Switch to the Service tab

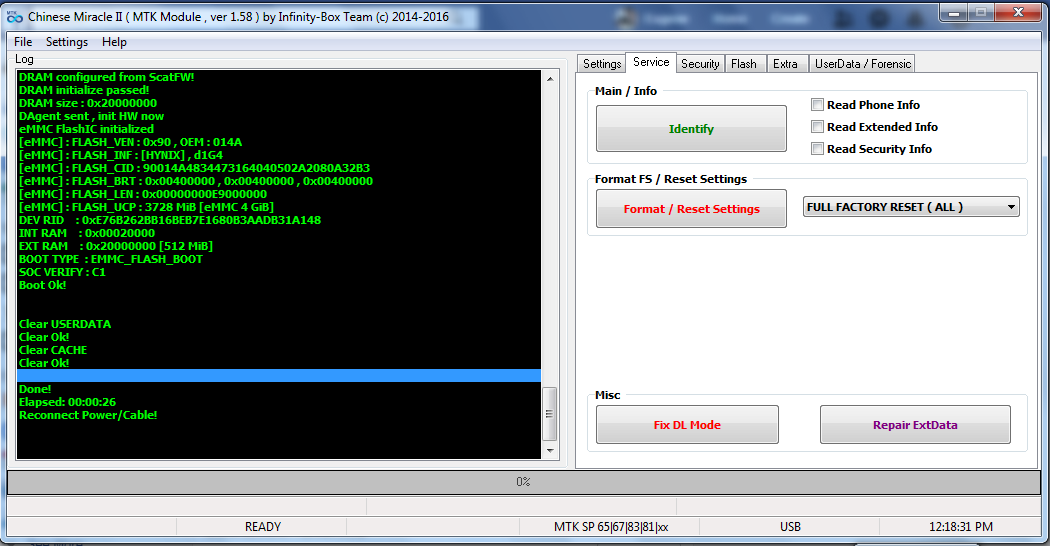(651, 62)
